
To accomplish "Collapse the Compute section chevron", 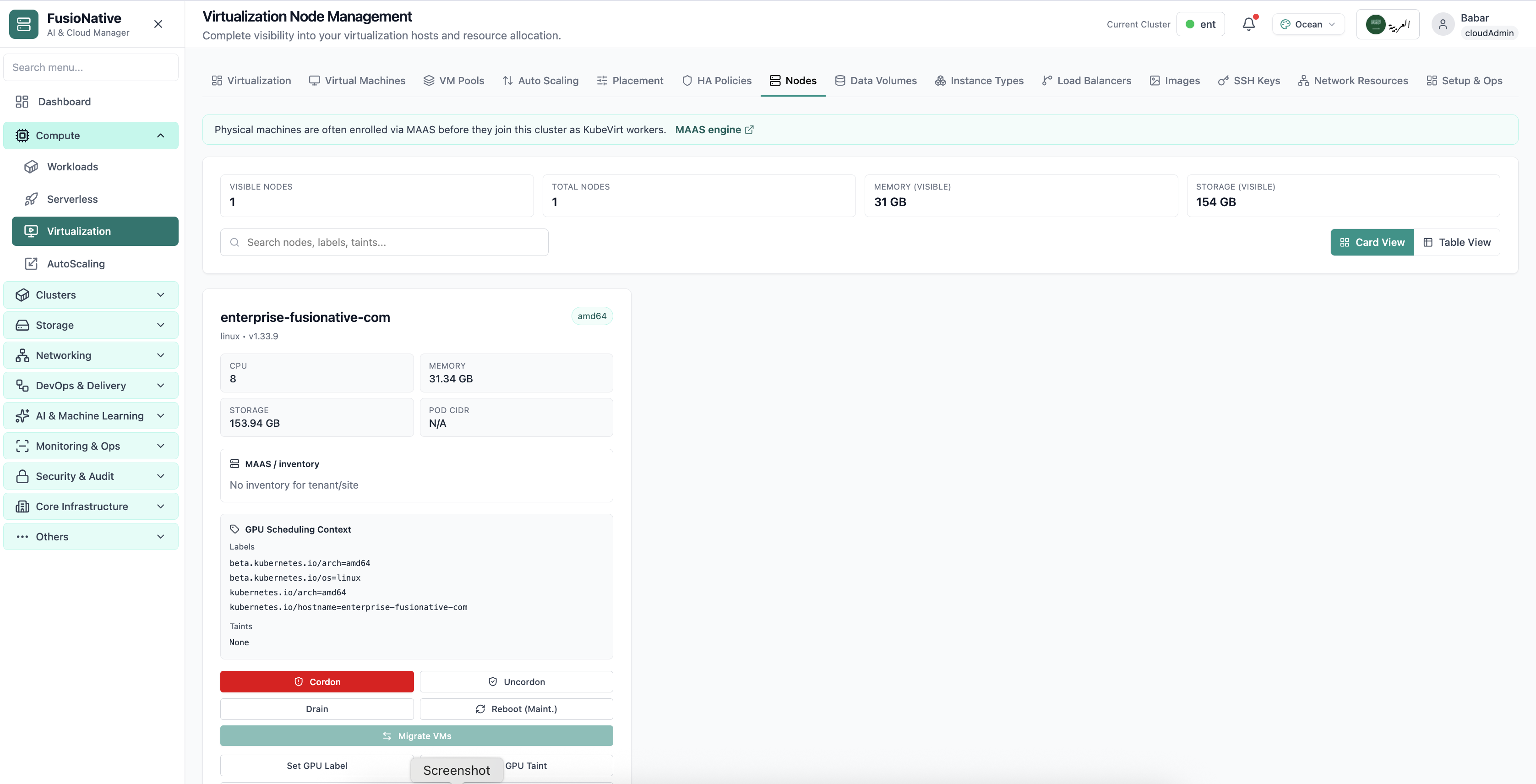I will pyautogui.click(x=160, y=136).
